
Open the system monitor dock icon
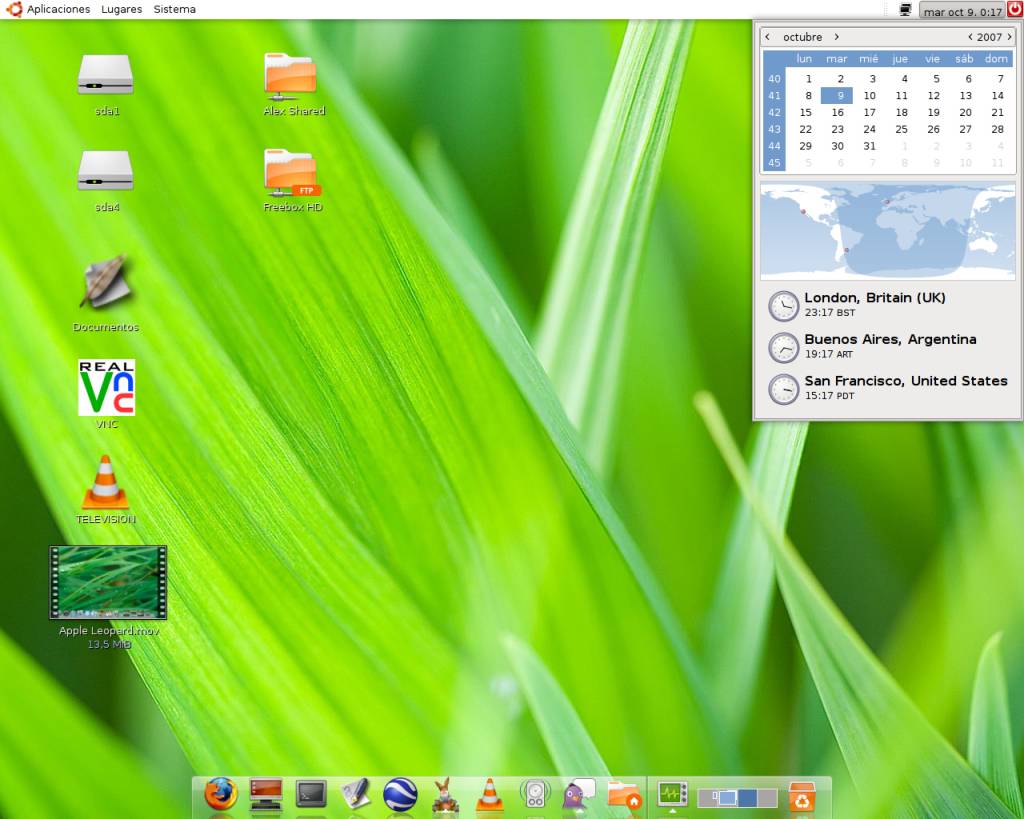(671, 794)
